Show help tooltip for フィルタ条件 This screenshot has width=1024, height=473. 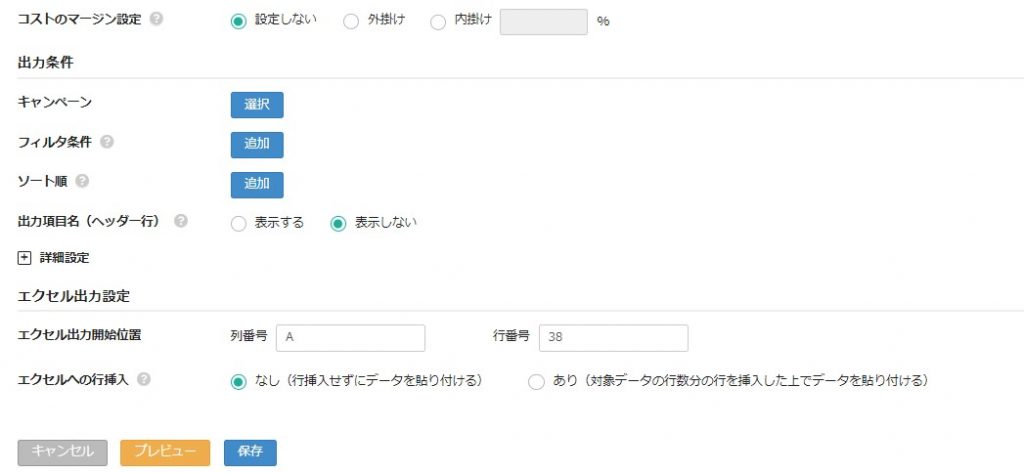[x=107, y=142]
